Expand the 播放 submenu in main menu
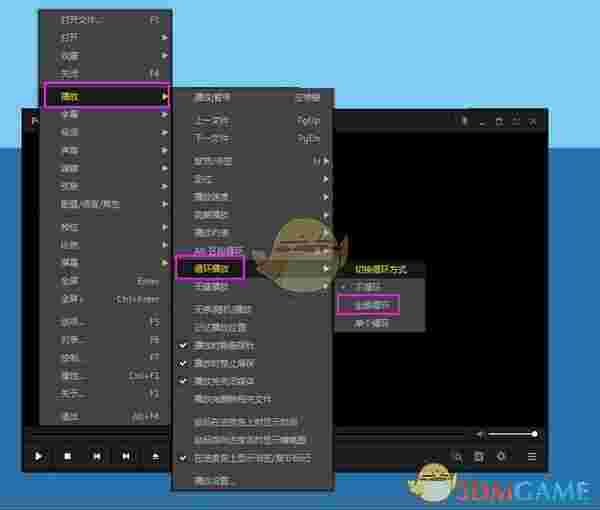The width and height of the screenshot is (600, 510). point(105,96)
